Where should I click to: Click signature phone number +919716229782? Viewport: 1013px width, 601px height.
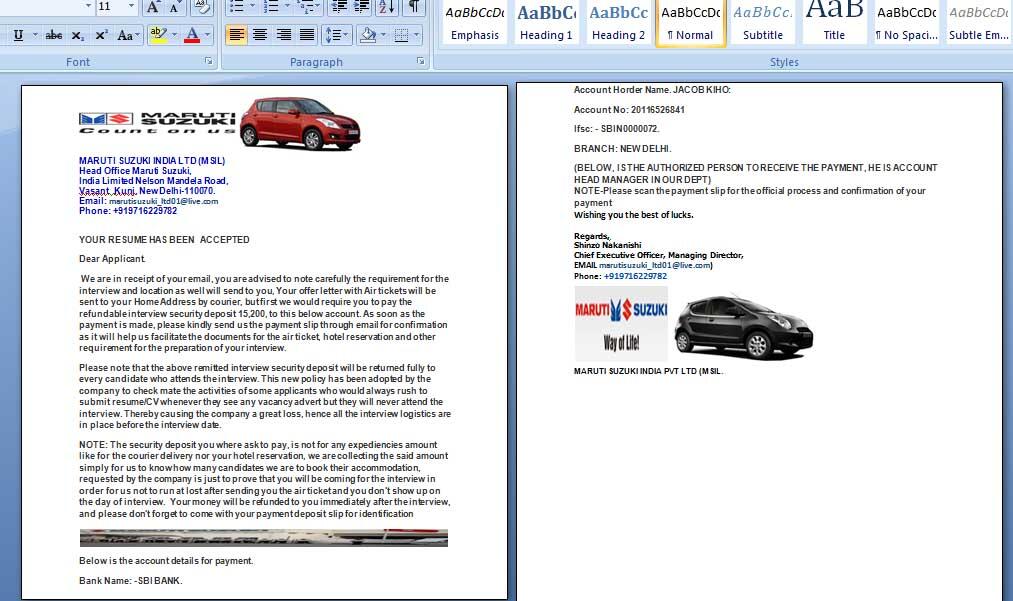[x=635, y=276]
